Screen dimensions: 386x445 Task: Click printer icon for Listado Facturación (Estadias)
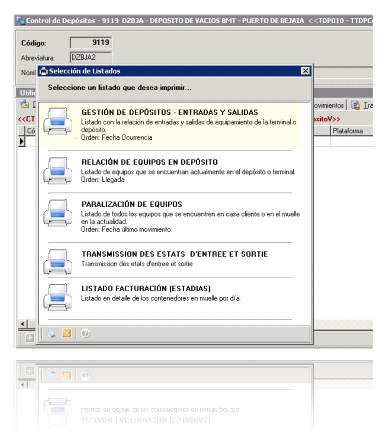pos(57,297)
